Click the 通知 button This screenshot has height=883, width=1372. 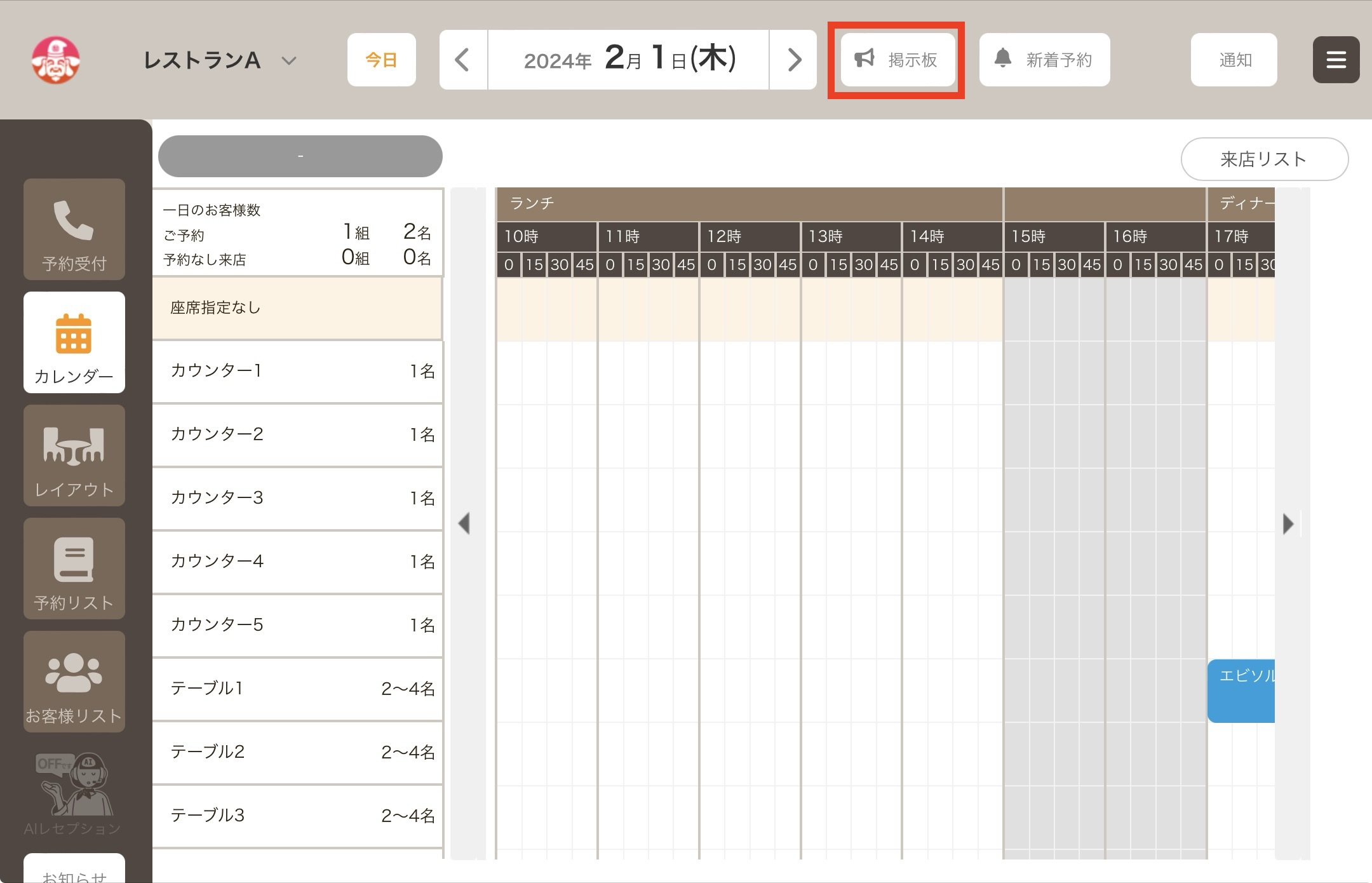[1234, 60]
